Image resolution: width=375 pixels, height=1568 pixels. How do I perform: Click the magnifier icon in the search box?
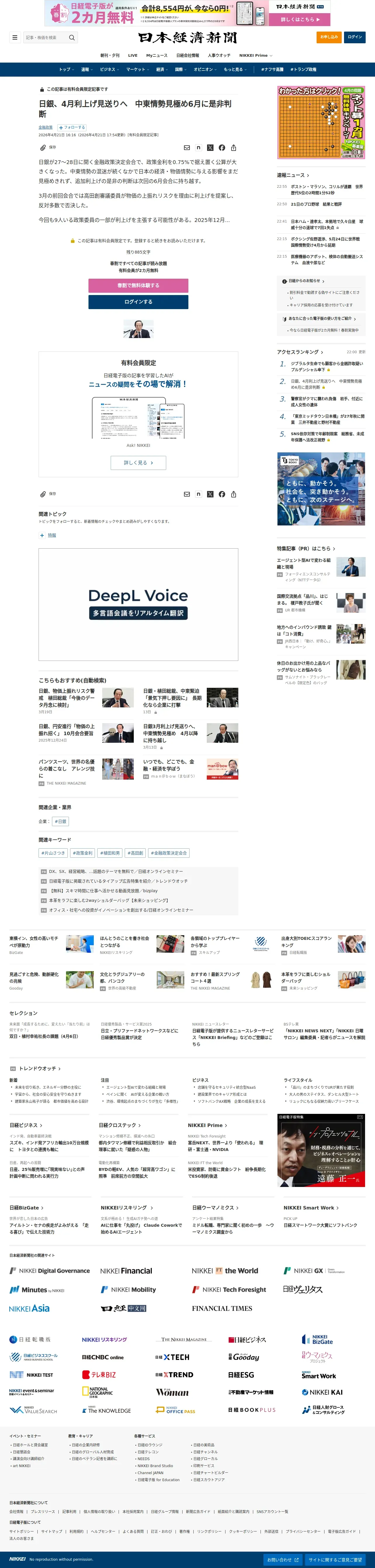click(x=72, y=37)
